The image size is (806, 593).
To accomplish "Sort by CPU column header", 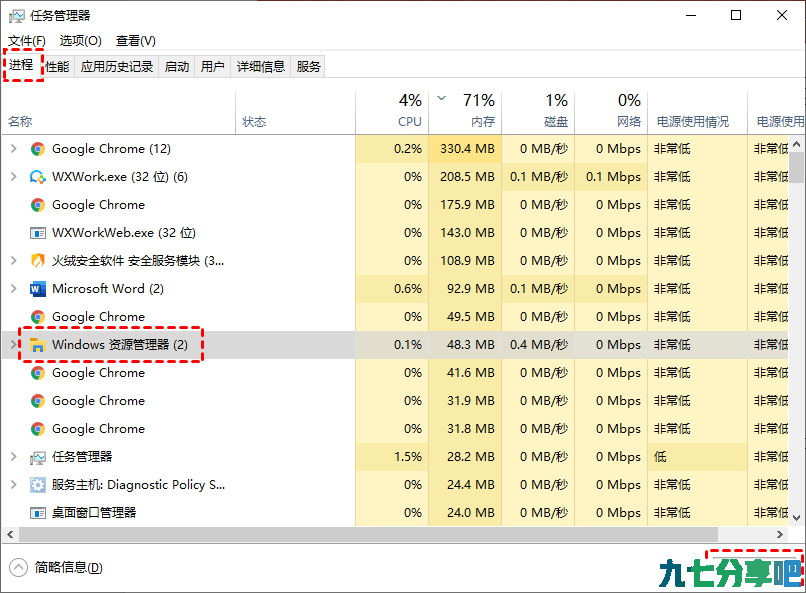I will coord(392,113).
